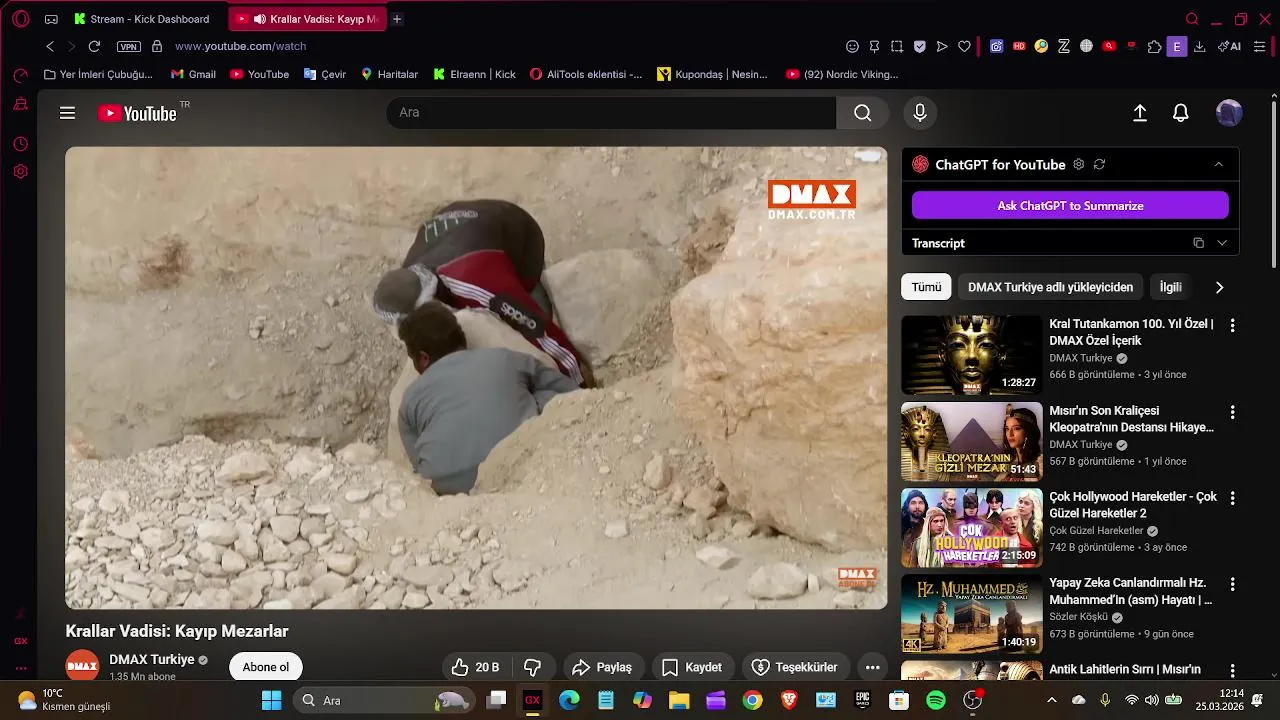Open Hz. Muhammed AI video thumbnail
1280x720 pixels.
click(971, 614)
